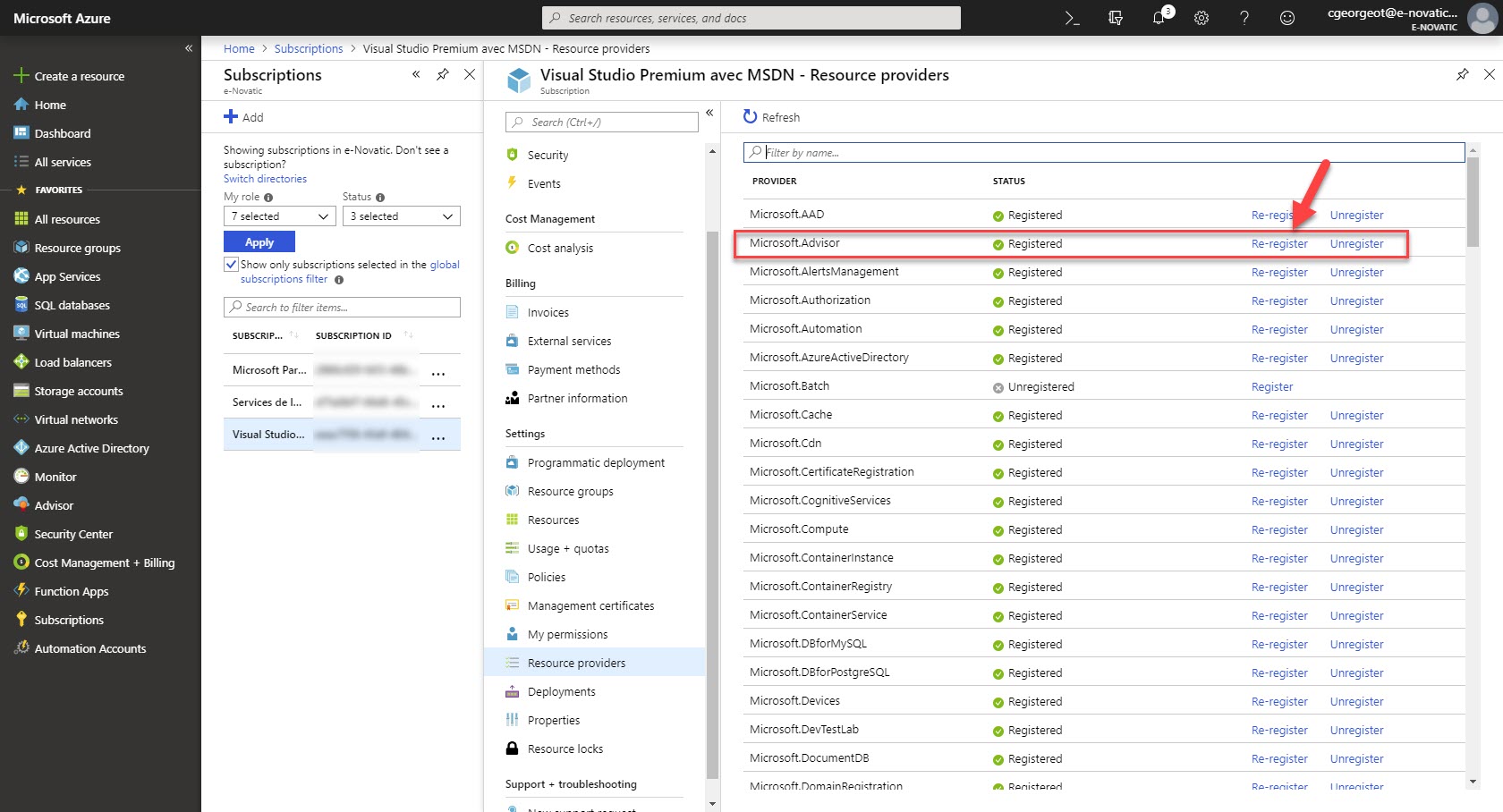
Task: Open Security in subscription menu
Action: 548,155
